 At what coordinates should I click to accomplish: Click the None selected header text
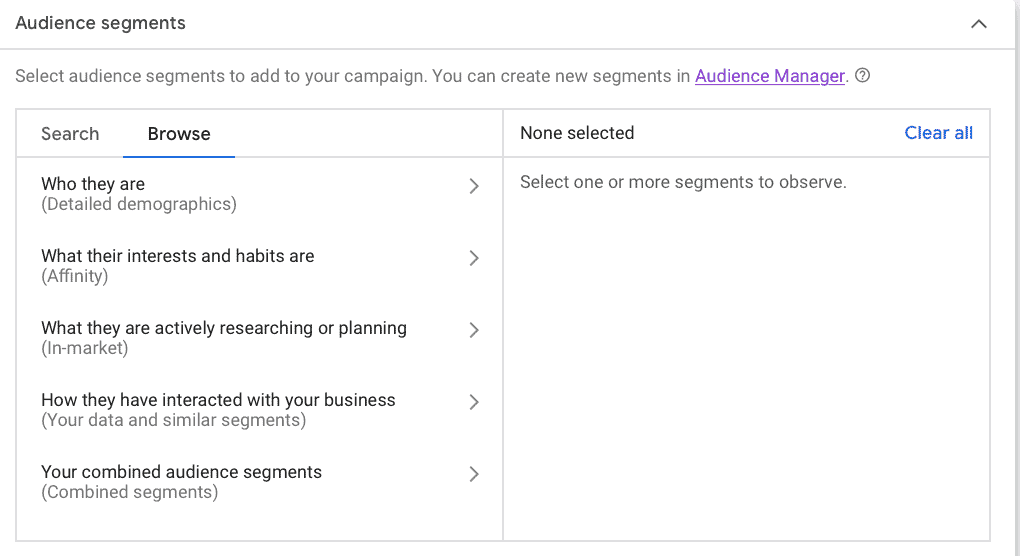point(577,133)
